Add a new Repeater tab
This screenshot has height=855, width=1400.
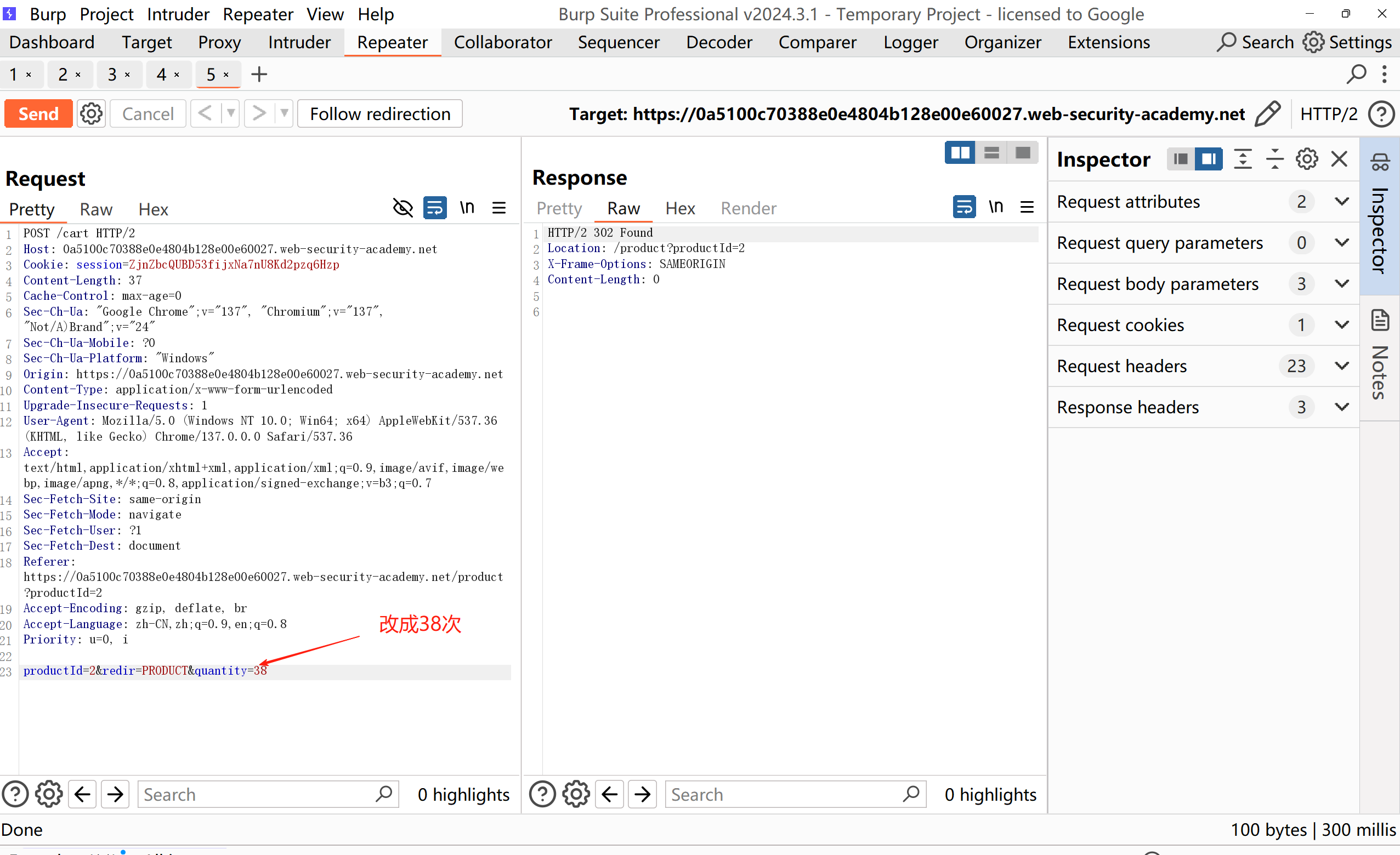[259, 75]
